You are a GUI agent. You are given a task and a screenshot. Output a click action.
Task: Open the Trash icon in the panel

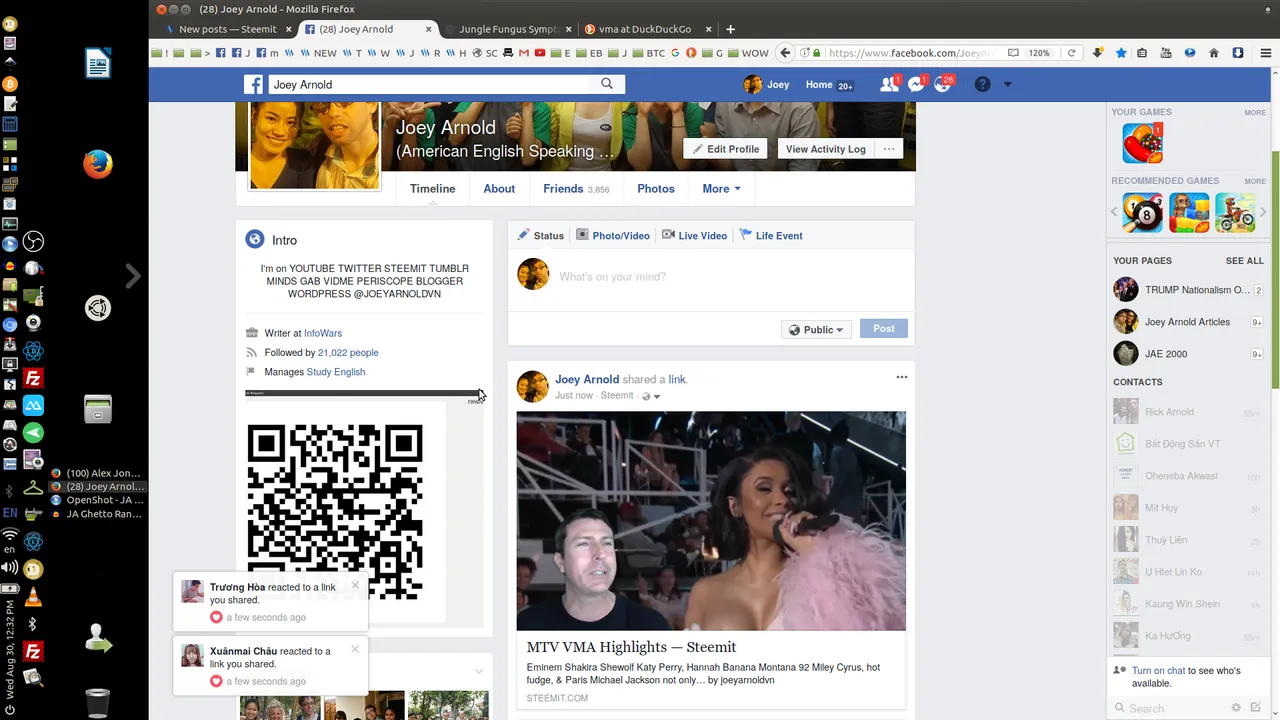pos(97,704)
